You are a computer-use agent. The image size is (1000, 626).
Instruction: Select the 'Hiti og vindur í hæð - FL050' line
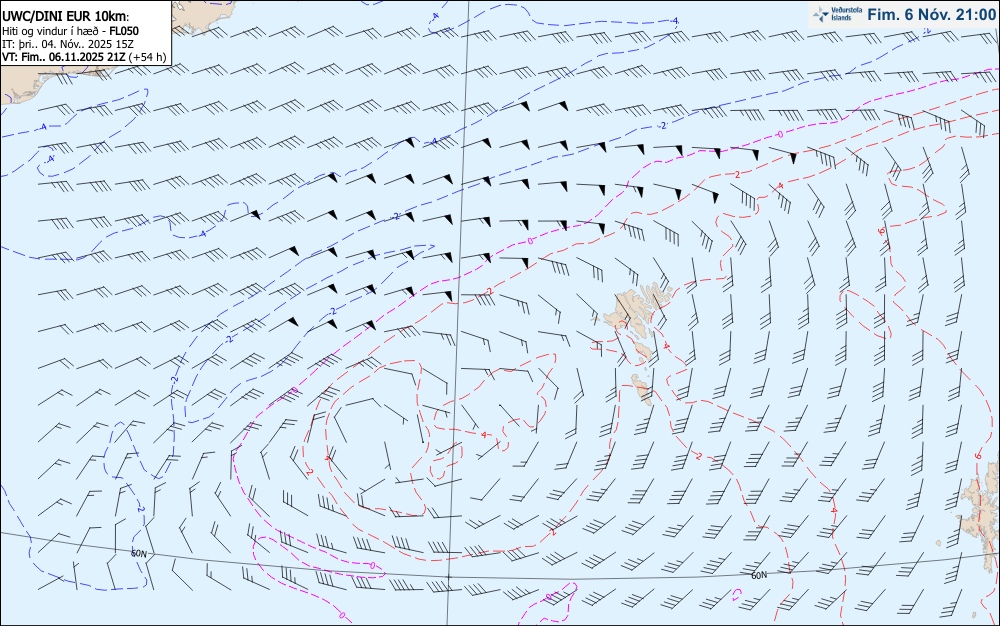(x=70, y=31)
